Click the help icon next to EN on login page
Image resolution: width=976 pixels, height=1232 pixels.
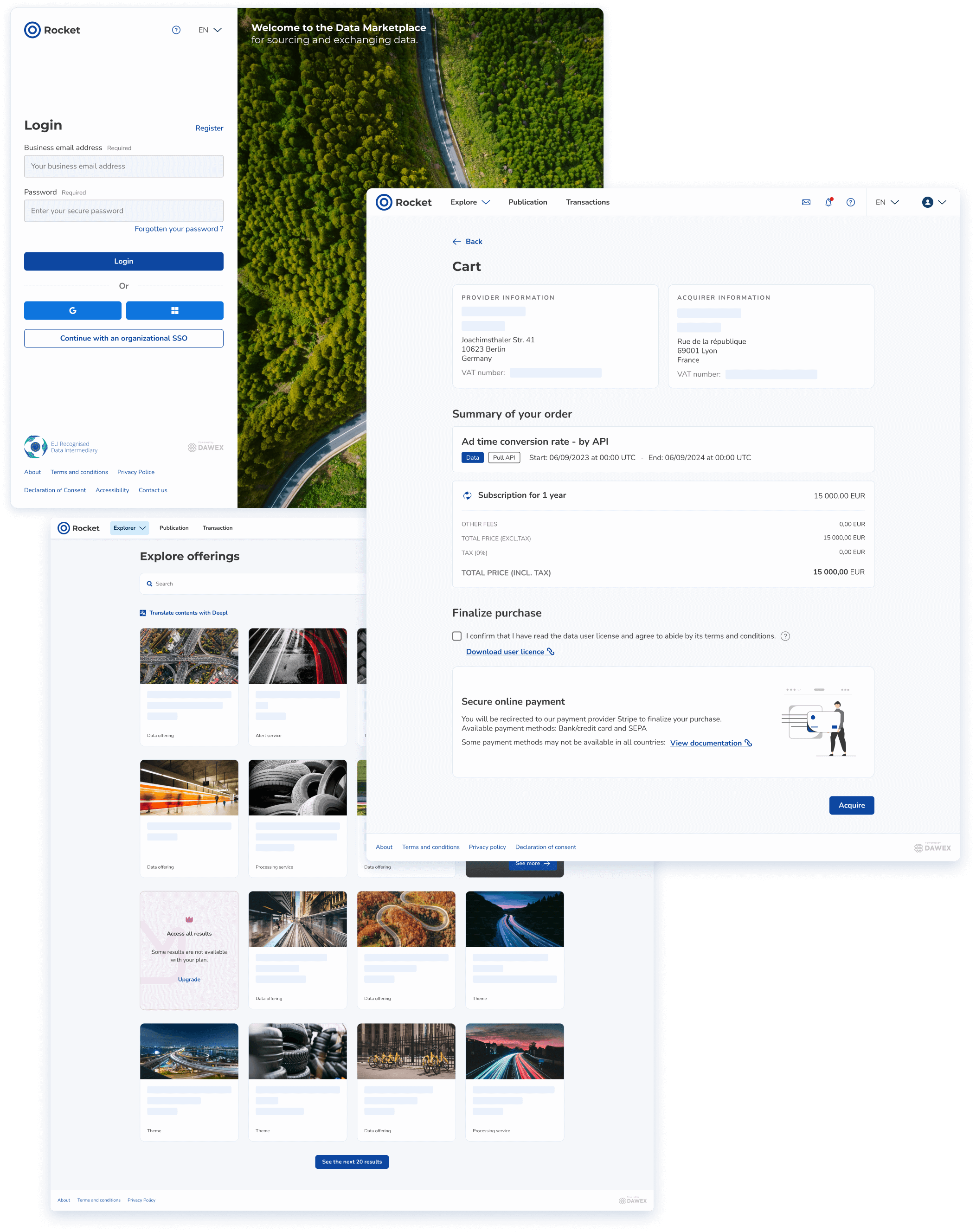(x=175, y=30)
